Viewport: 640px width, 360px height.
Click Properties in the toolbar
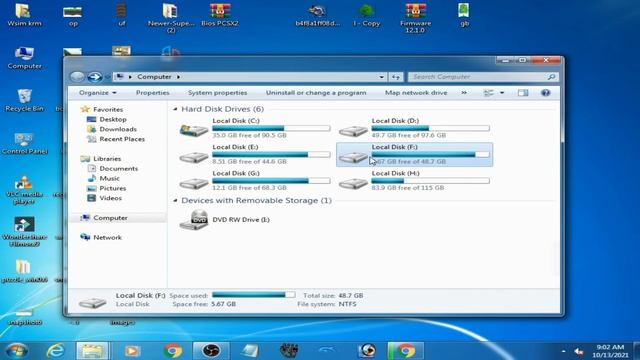pyautogui.click(x=153, y=93)
